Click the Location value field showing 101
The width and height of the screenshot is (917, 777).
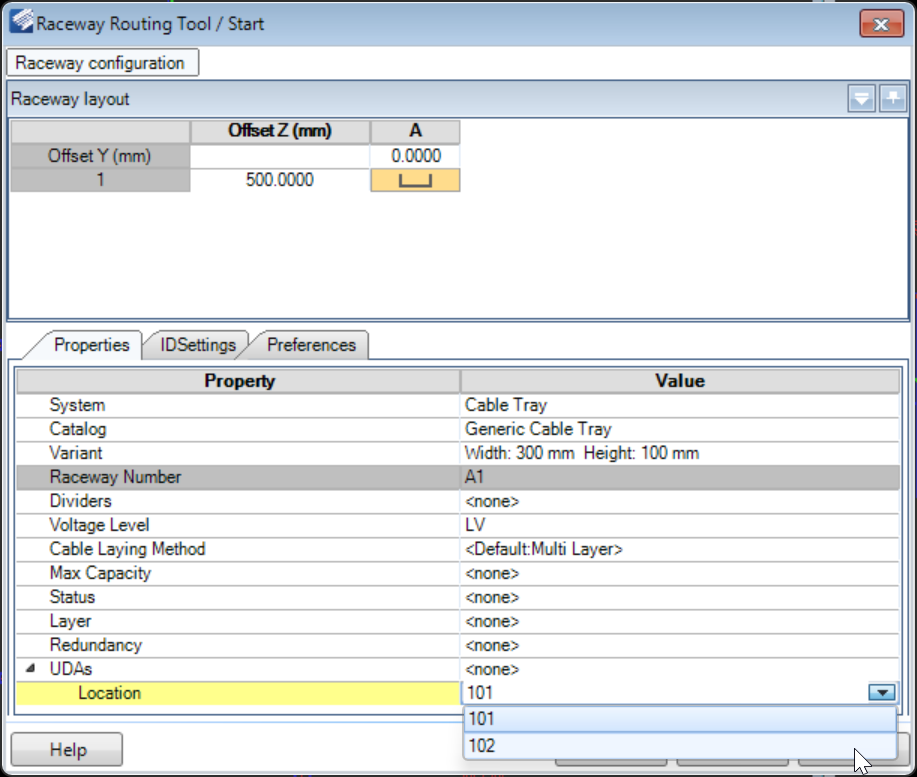point(665,693)
